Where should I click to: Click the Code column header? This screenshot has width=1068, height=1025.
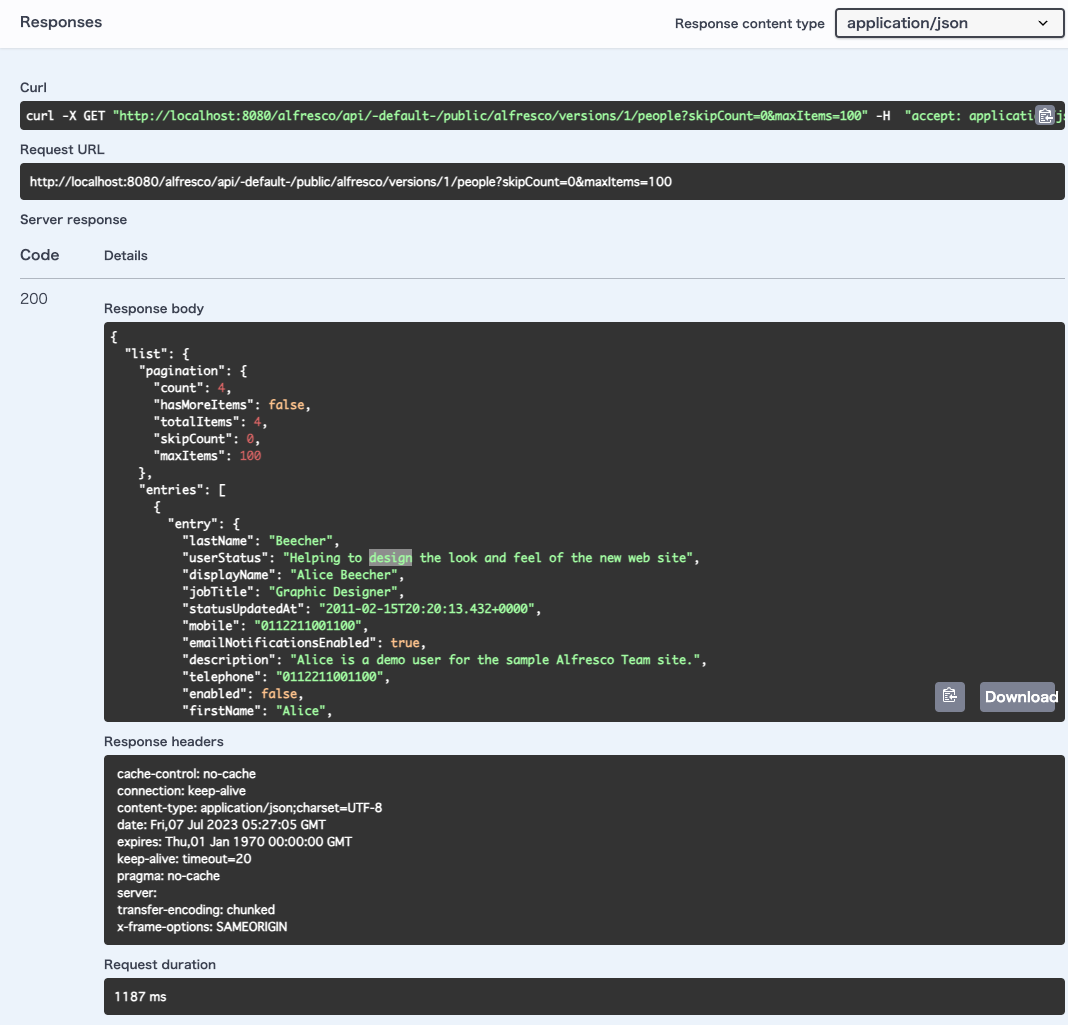coord(39,255)
